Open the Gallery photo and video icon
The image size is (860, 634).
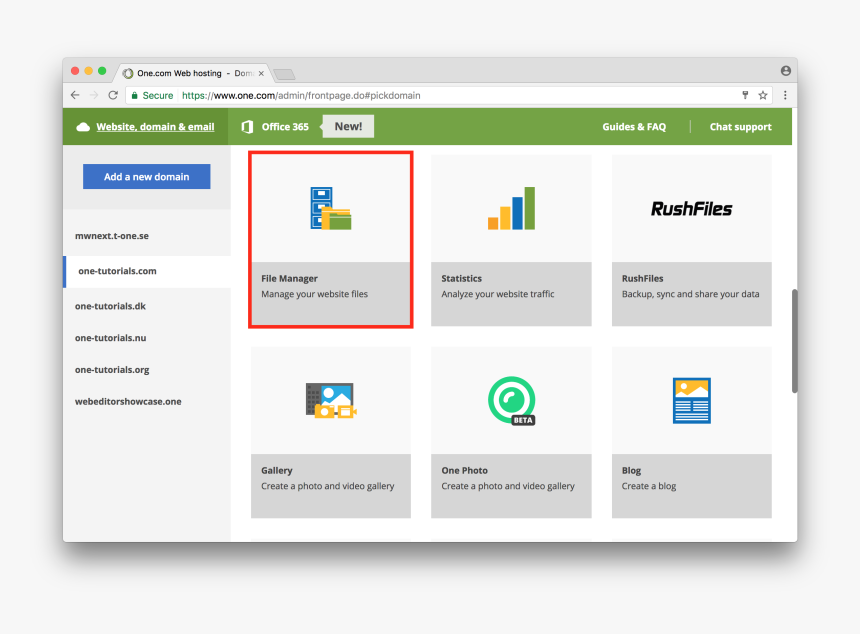331,400
